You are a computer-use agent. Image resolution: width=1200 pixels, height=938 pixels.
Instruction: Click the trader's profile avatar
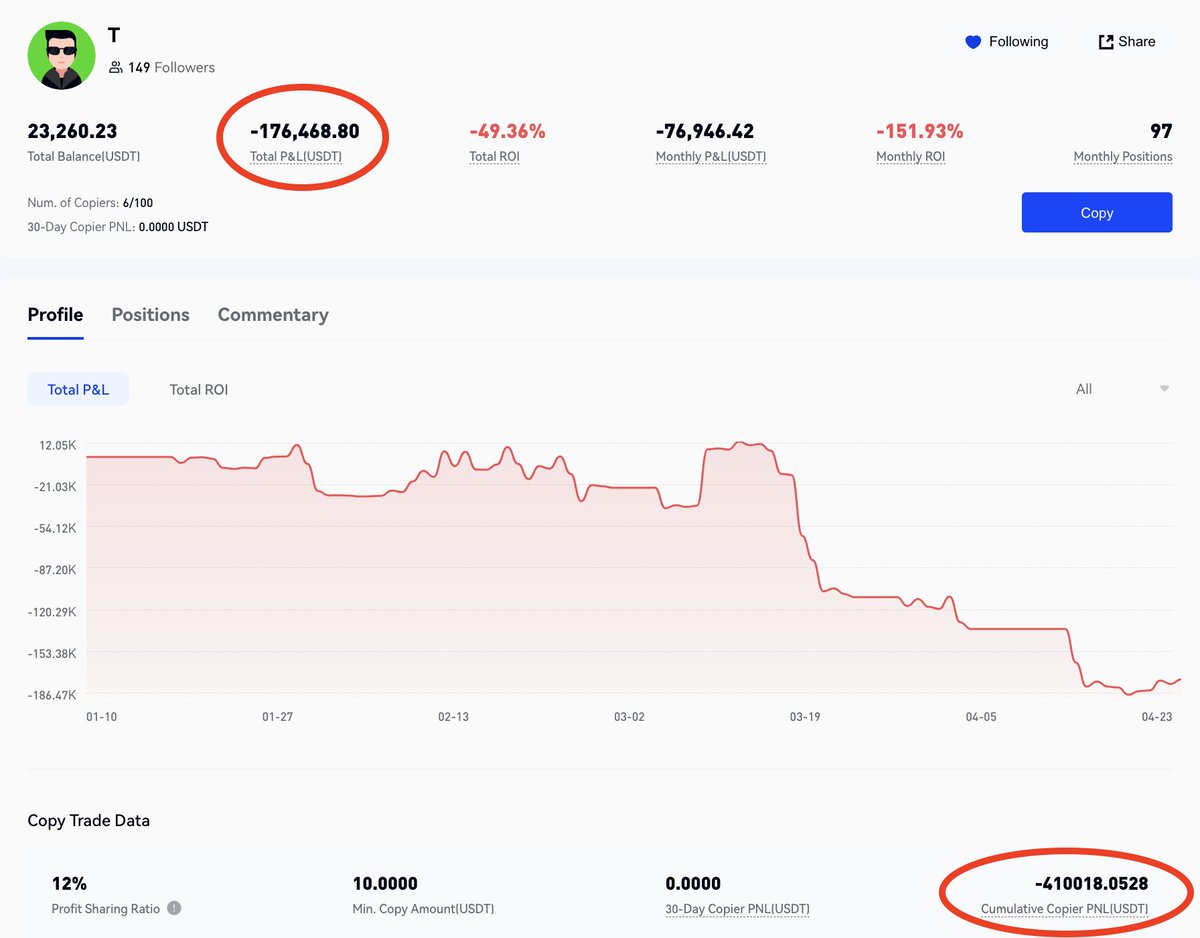pyautogui.click(x=60, y=54)
